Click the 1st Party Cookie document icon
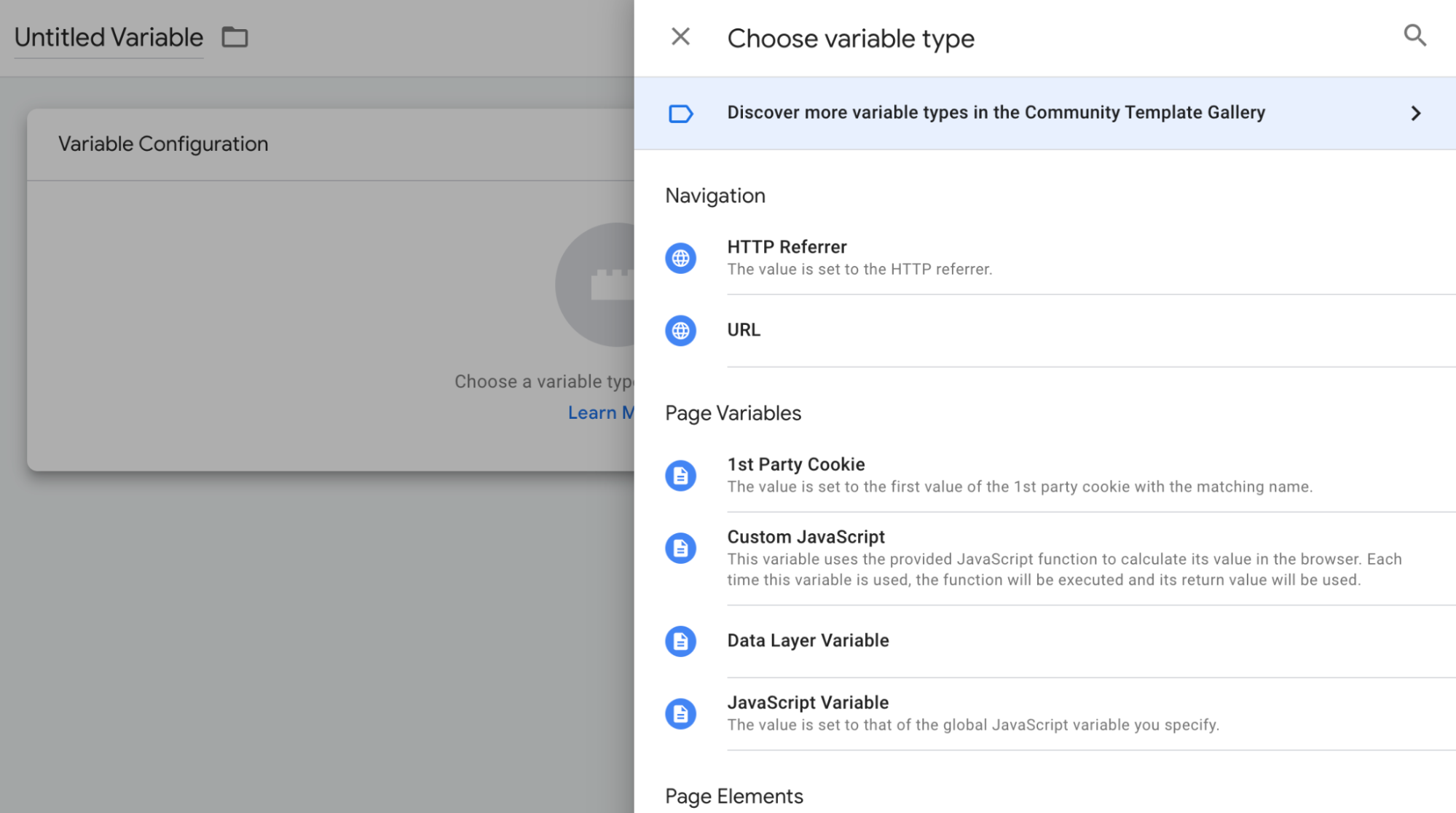 click(680, 476)
